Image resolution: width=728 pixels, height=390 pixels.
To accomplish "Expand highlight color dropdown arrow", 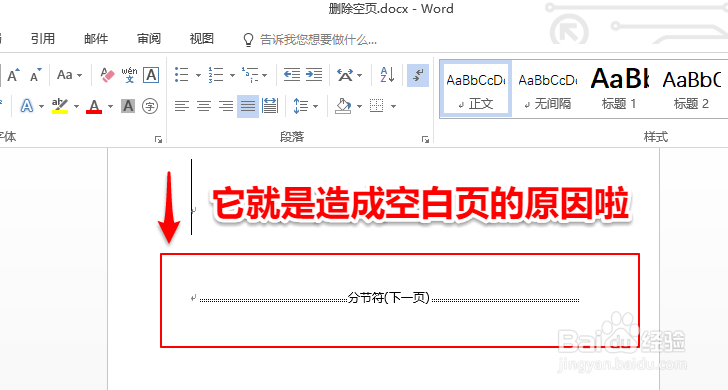I will click(x=77, y=107).
